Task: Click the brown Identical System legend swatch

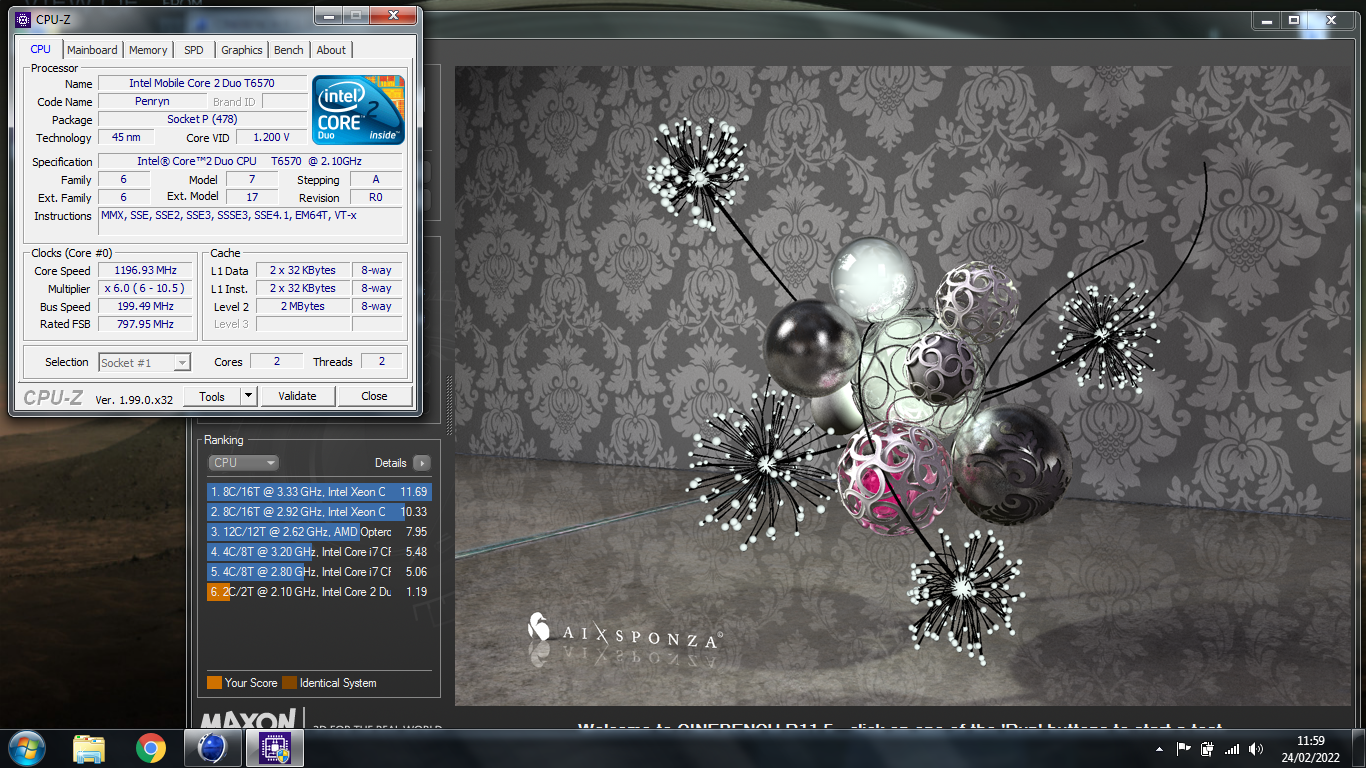Action: (x=289, y=683)
